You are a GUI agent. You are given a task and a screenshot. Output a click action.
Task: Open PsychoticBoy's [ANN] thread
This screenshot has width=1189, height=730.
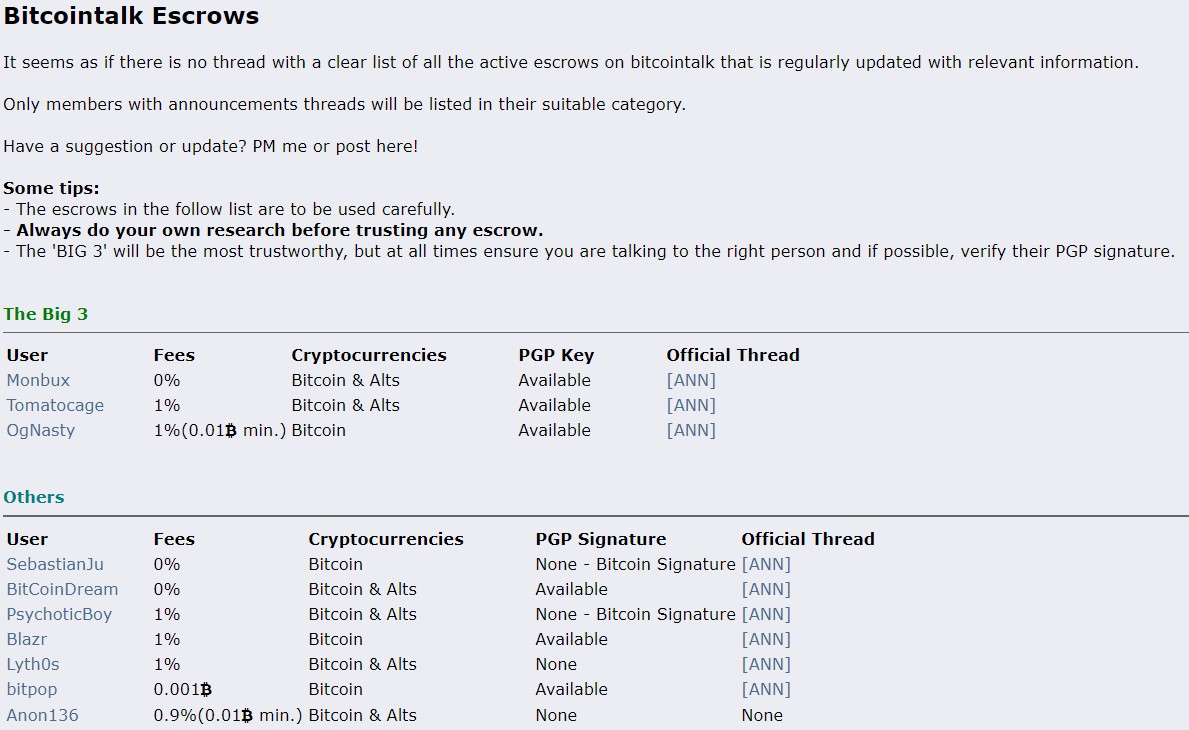coord(766,614)
